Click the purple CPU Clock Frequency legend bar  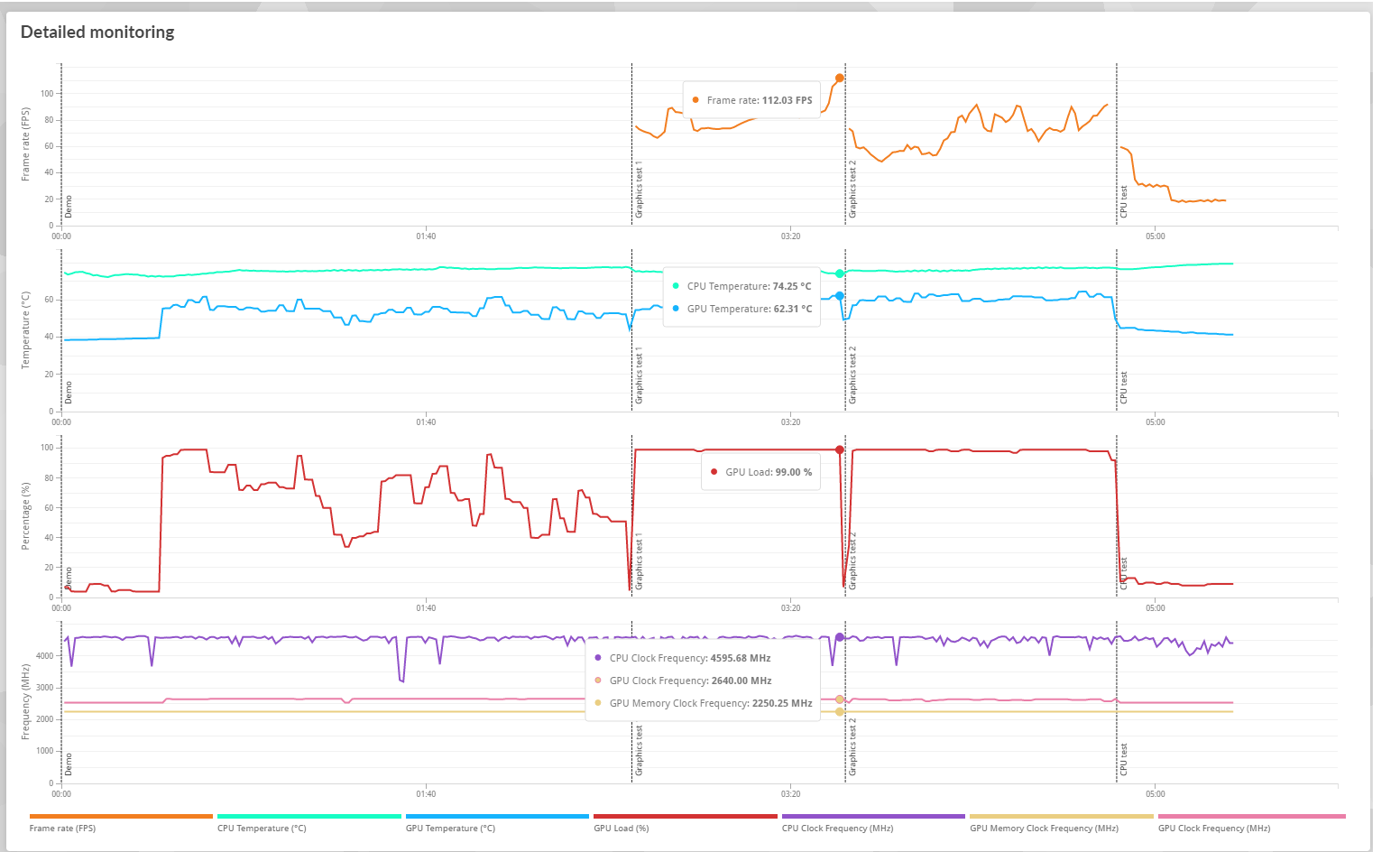click(873, 816)
